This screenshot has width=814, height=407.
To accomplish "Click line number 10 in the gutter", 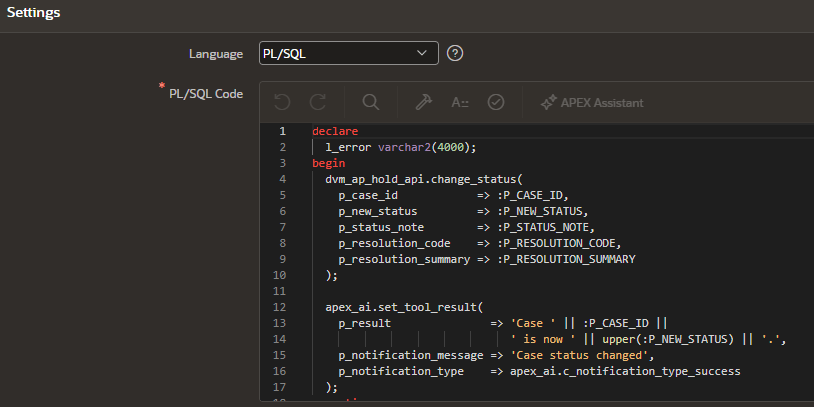I will (279, 275).
